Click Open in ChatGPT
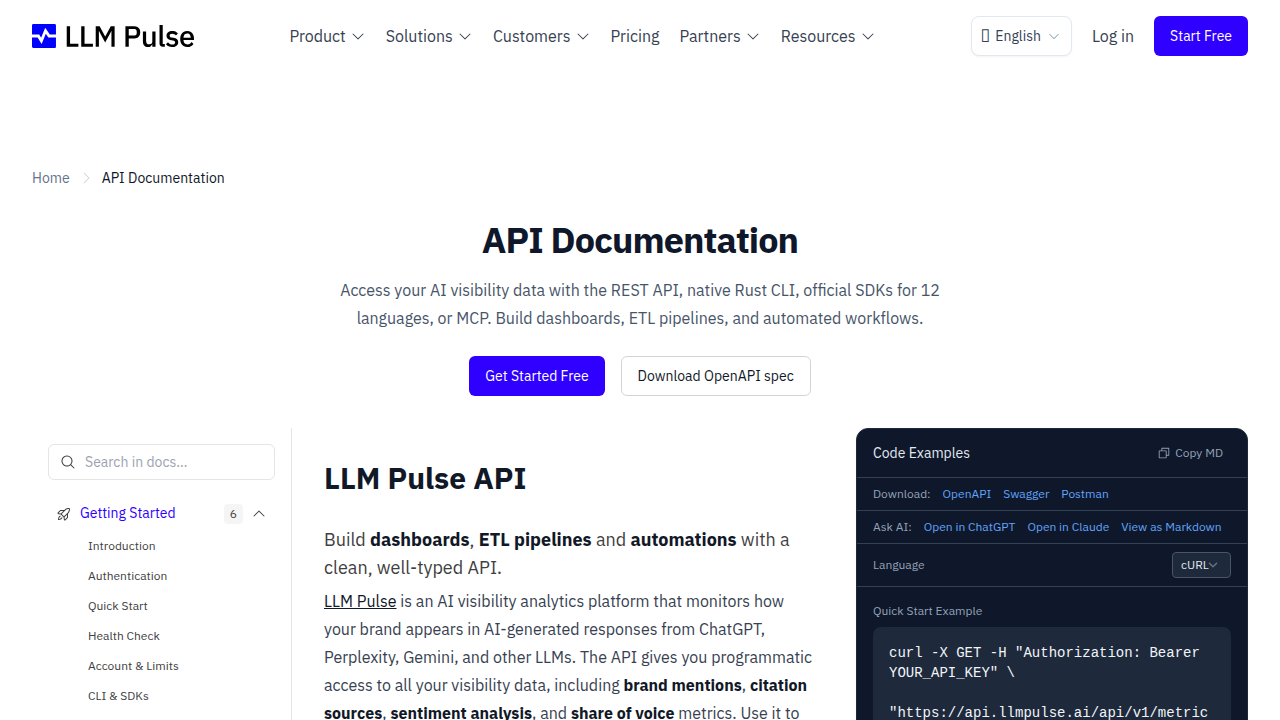Viewport: 1280px width, 720px height. point(969,527)
